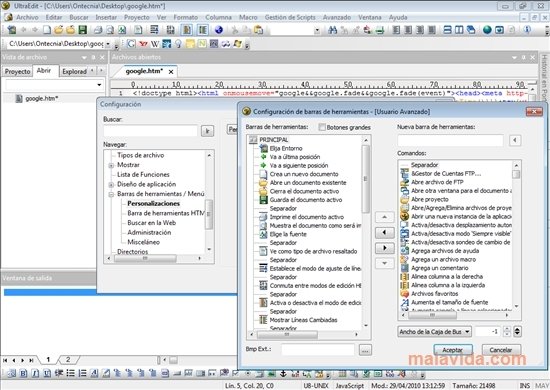Viewport: 550px width, 390px height.
Task: Click the add button next to Nueva barra field
Action: pos(515,140)
